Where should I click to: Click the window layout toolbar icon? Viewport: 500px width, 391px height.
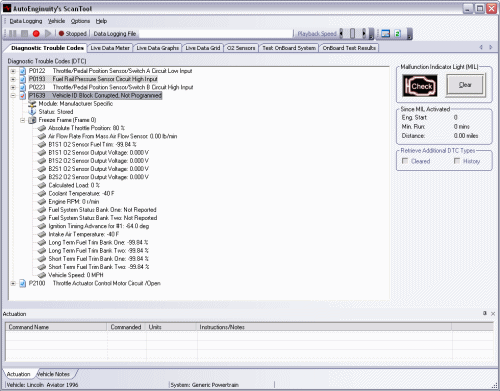click(386, 34)
